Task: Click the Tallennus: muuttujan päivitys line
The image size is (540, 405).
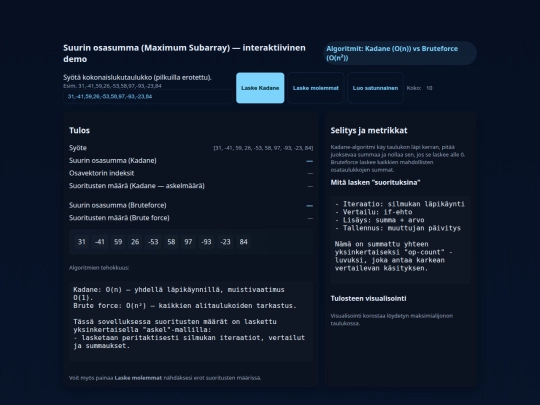Action: point(397,228)
